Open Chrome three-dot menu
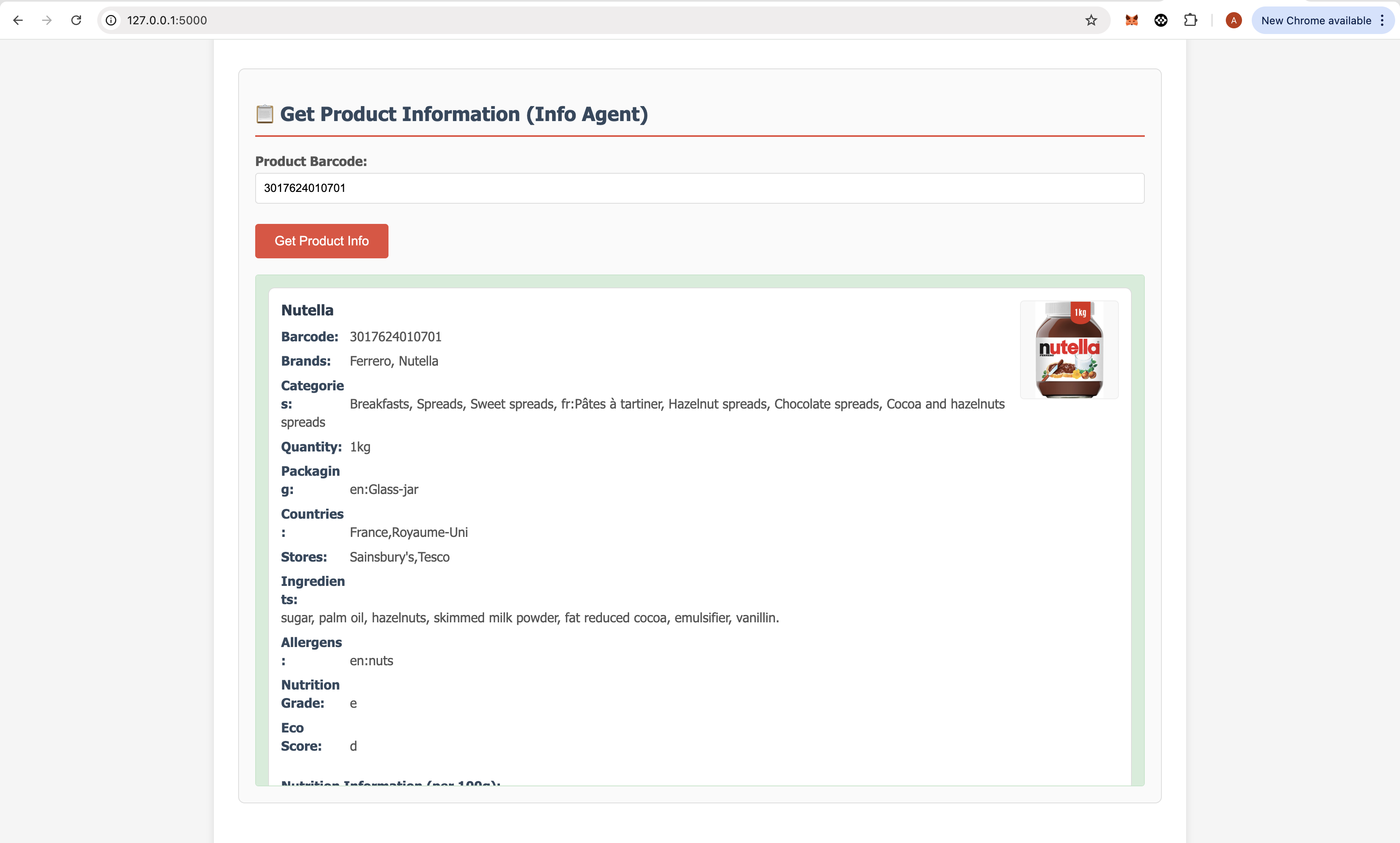This screenshot has height=843, width=1400. (1383, 21)
